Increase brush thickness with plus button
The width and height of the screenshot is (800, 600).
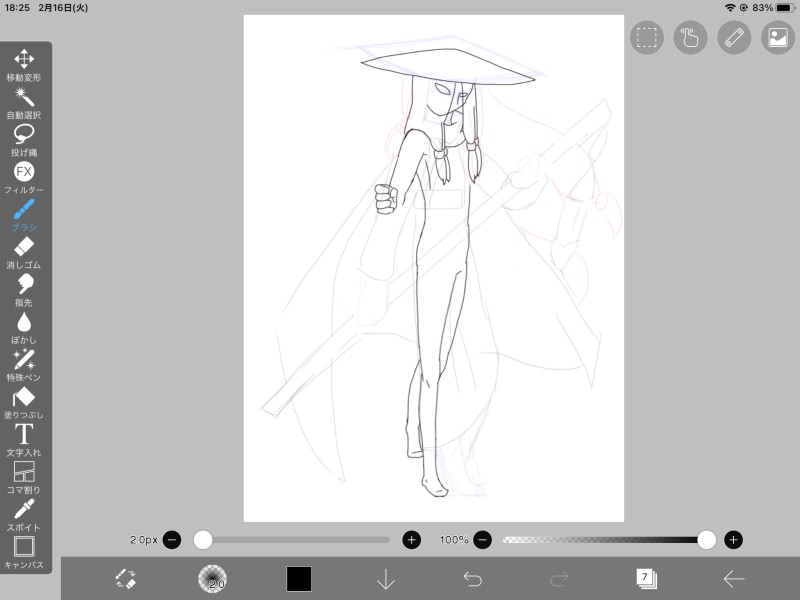tap(412, 540)
